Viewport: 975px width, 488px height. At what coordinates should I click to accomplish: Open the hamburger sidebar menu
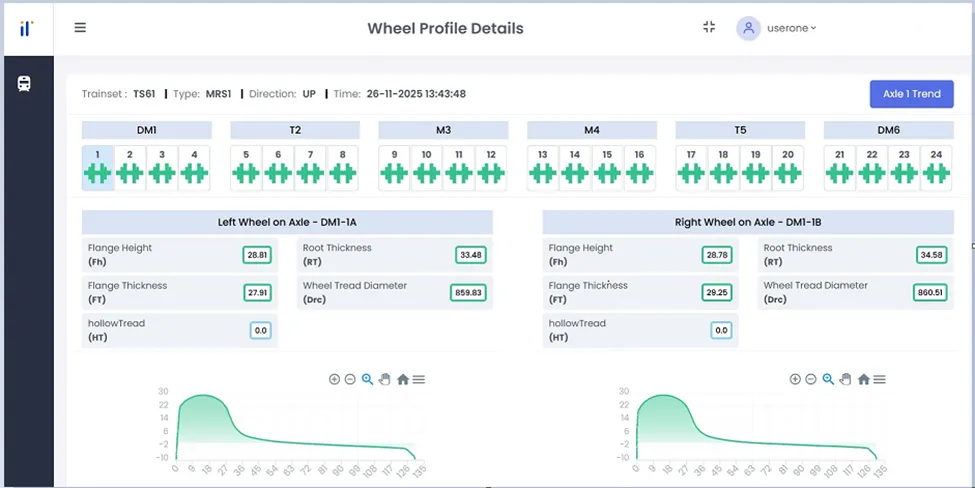click(80, 28)
